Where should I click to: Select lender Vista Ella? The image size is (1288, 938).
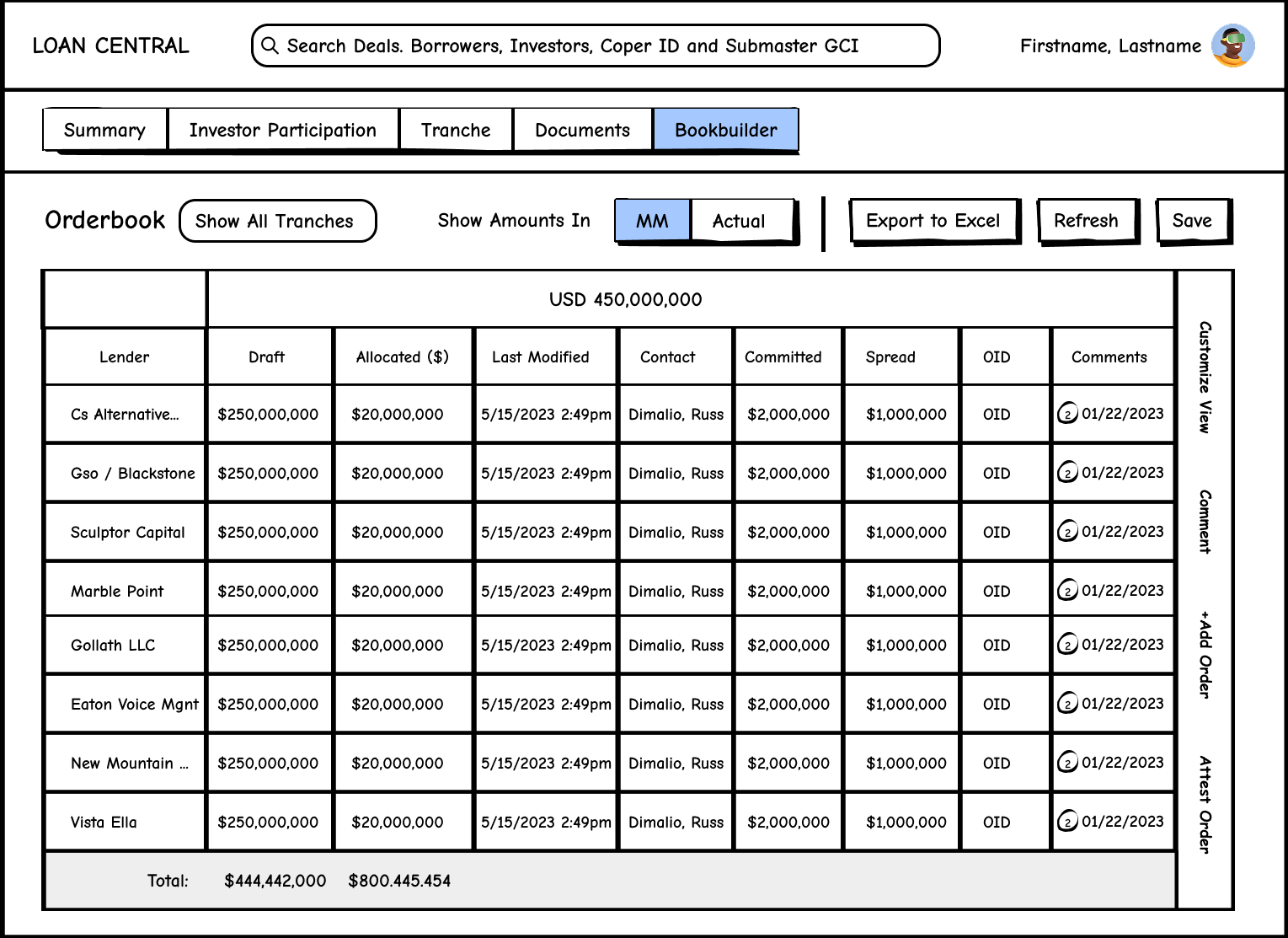click(x=104, y=822)
